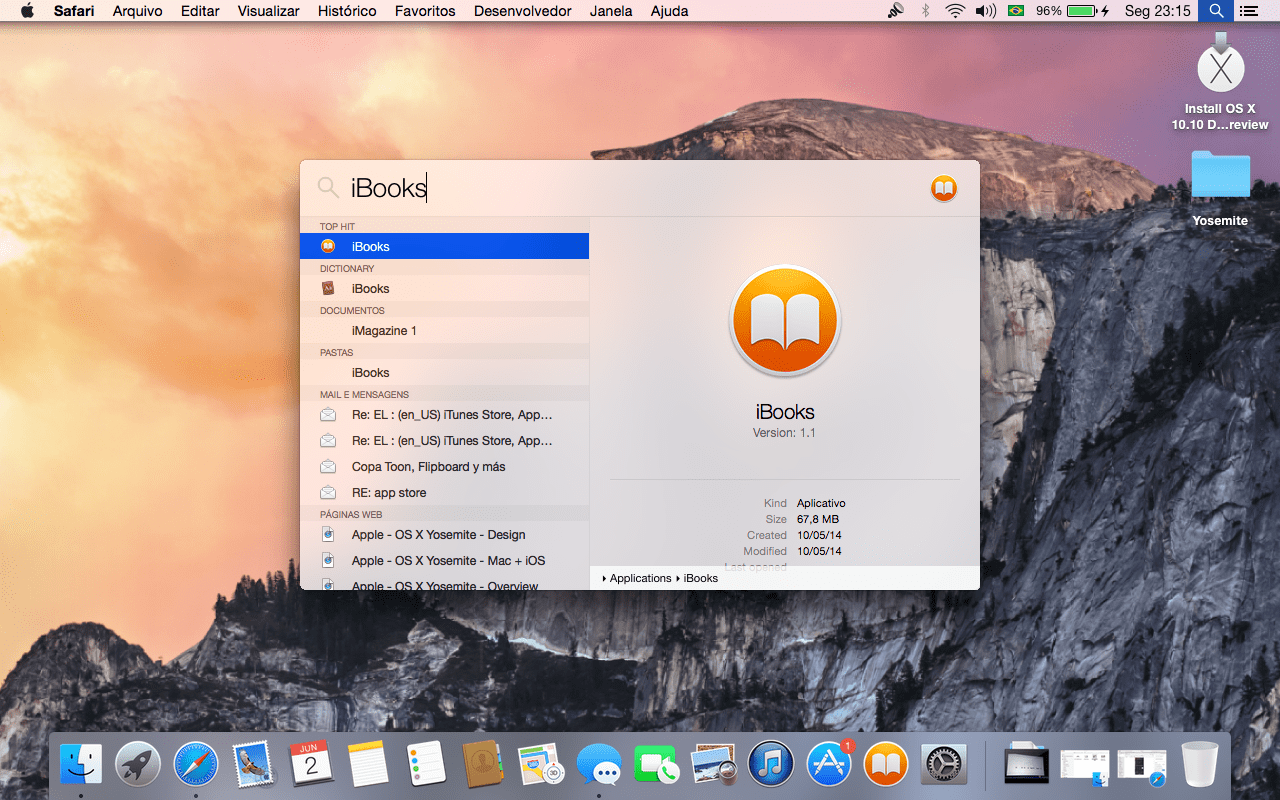Open iBooks icon in Dock
The image size is (1280, 800).
[x=886, y=765]
